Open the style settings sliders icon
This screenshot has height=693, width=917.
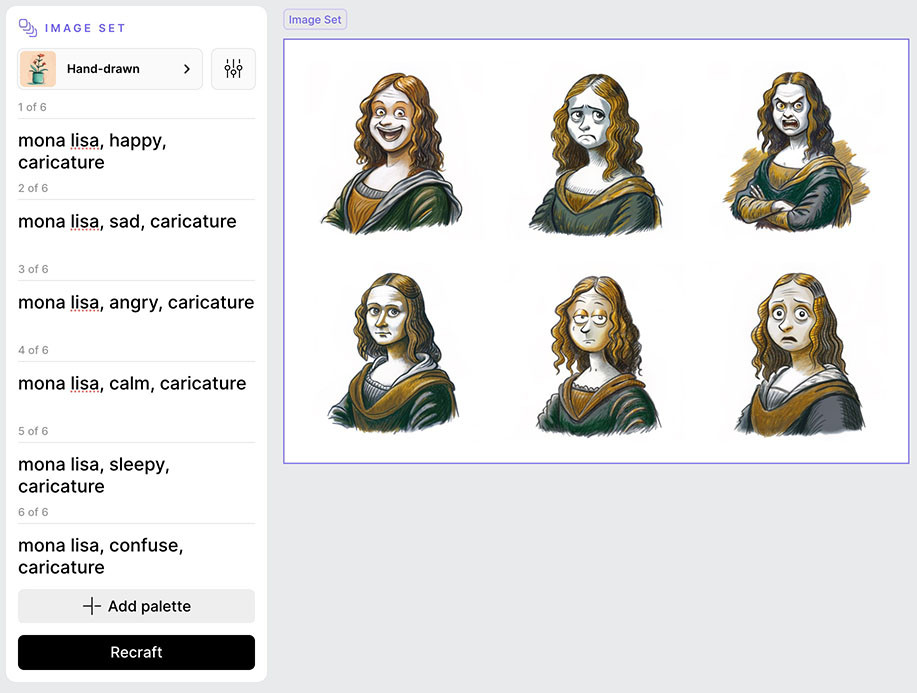233,69
